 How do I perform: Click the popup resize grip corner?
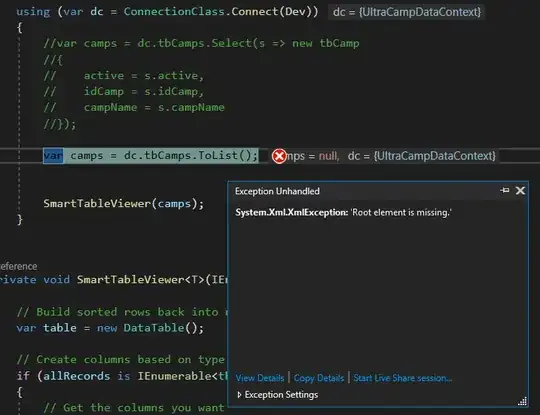click(x=522, y=402)
